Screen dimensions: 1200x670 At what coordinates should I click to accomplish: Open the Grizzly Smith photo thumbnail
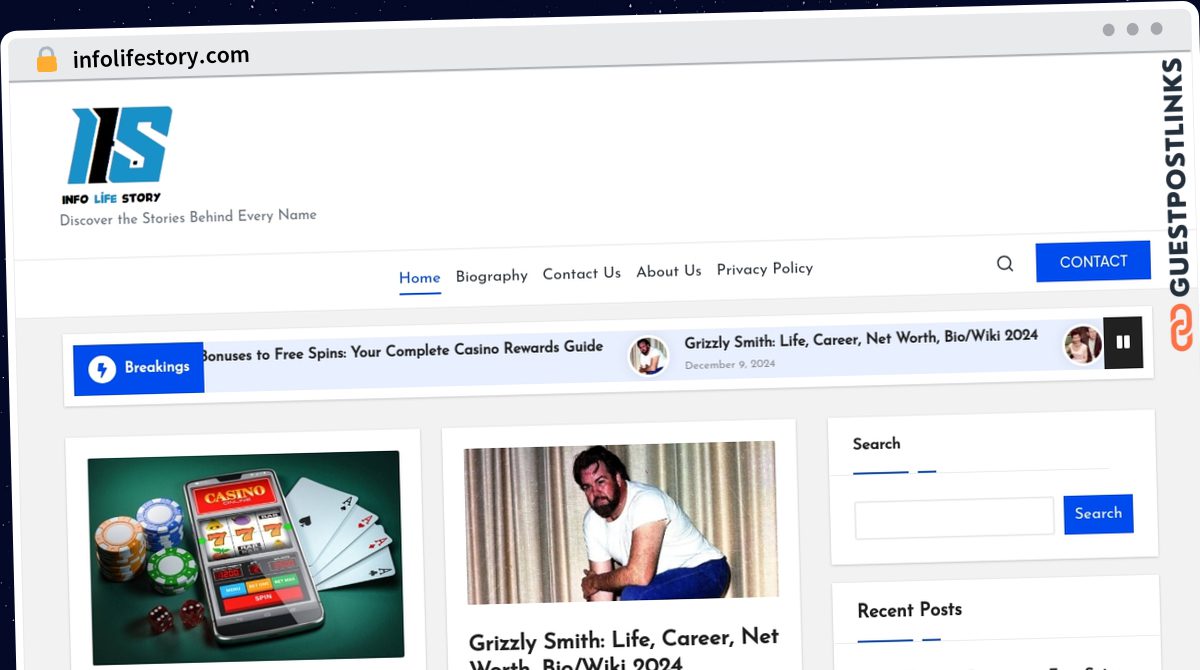click(x=621, y=522)
